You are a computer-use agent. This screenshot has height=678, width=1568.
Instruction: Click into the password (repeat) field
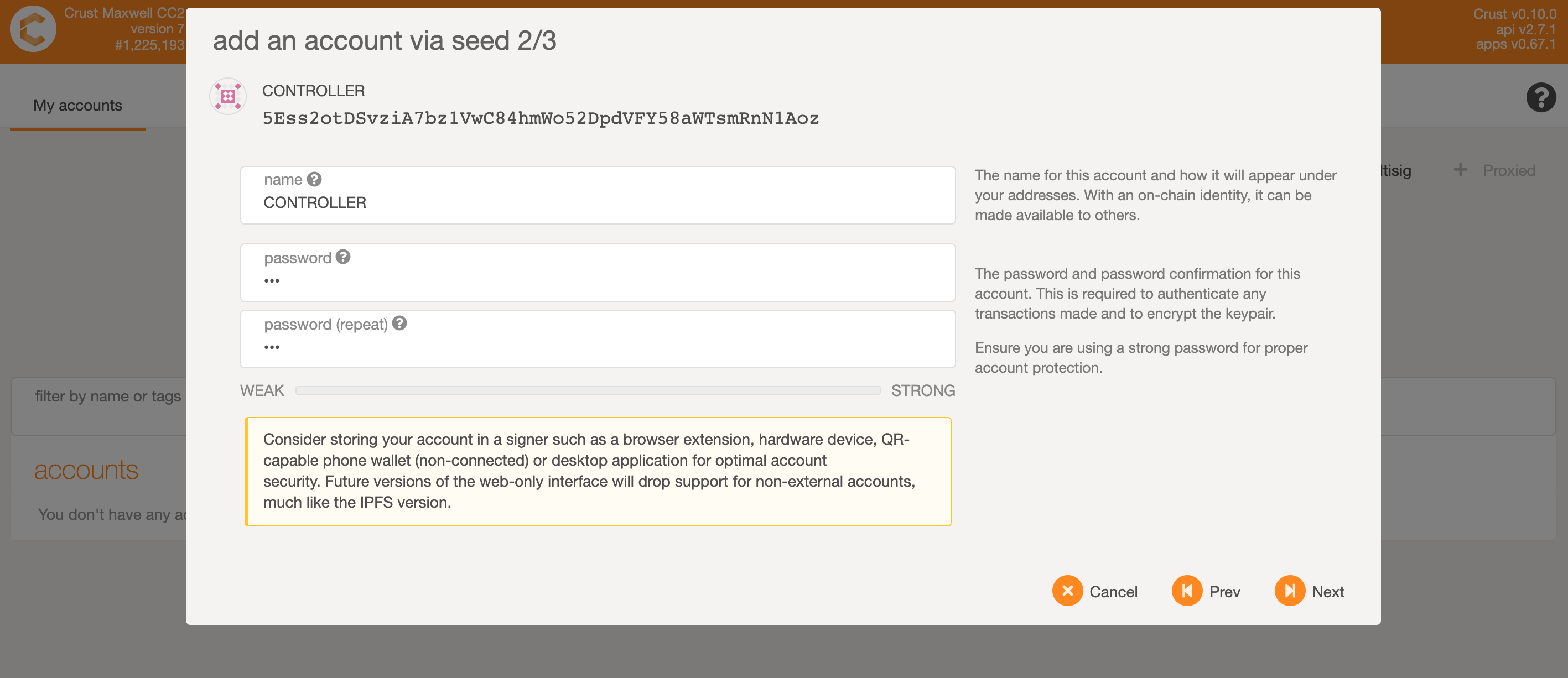point(596,347)
